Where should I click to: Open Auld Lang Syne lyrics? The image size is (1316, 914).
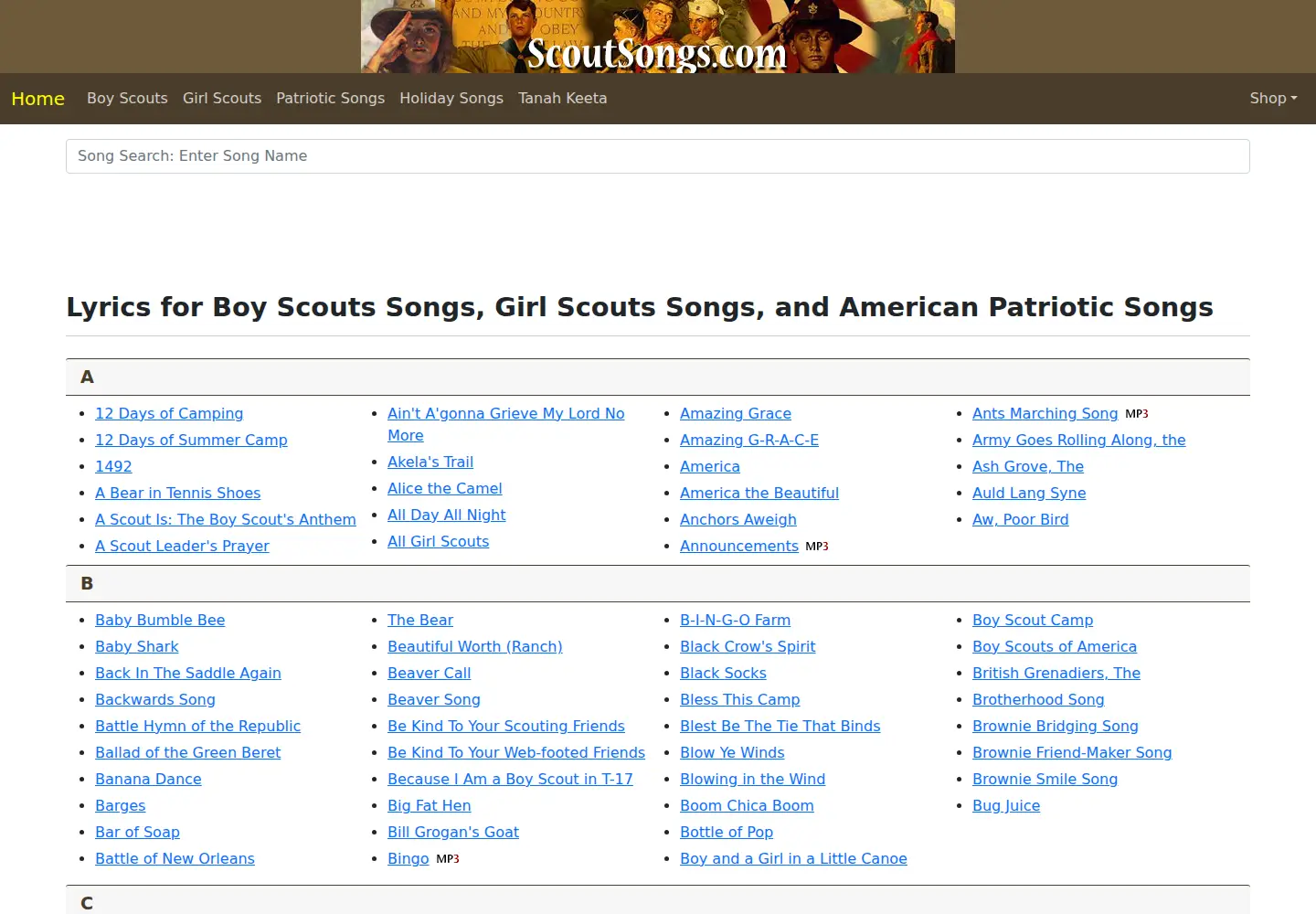[1029, 494]
